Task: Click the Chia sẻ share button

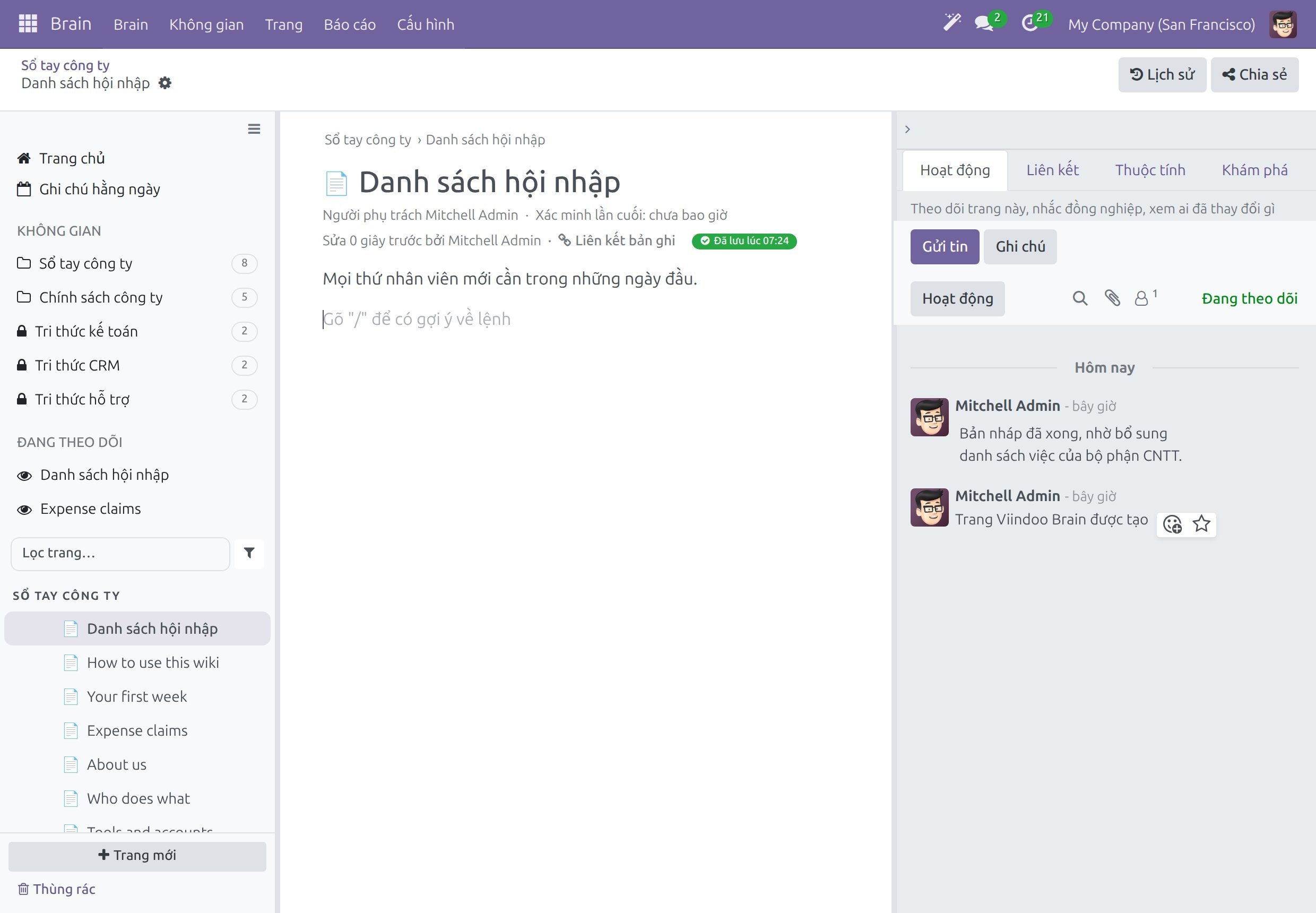Action: [x=1255, y=75]
